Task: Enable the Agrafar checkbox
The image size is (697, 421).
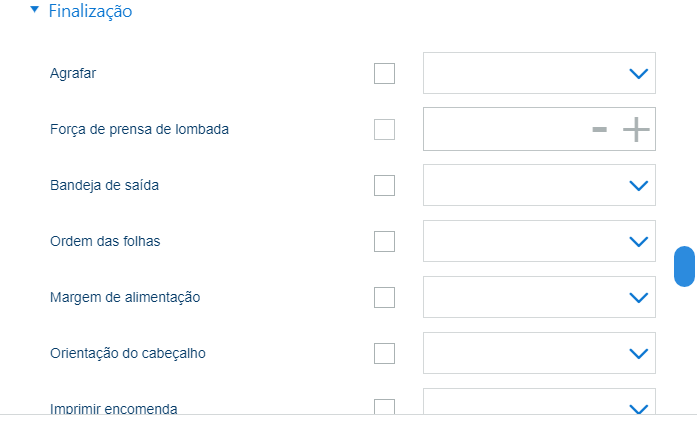Action: pos(384,74)
